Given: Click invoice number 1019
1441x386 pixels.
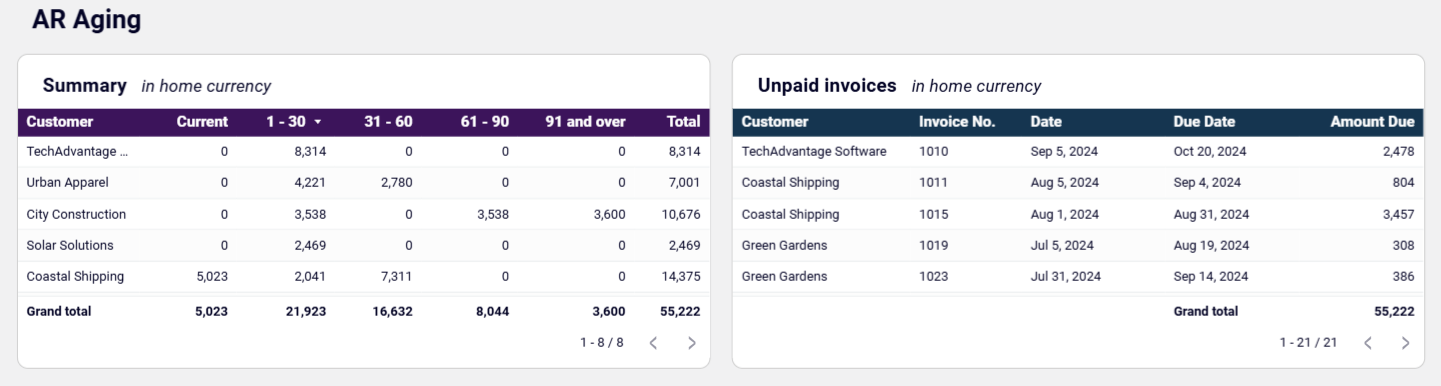Looking at the screenshot, I should [934, 245].
